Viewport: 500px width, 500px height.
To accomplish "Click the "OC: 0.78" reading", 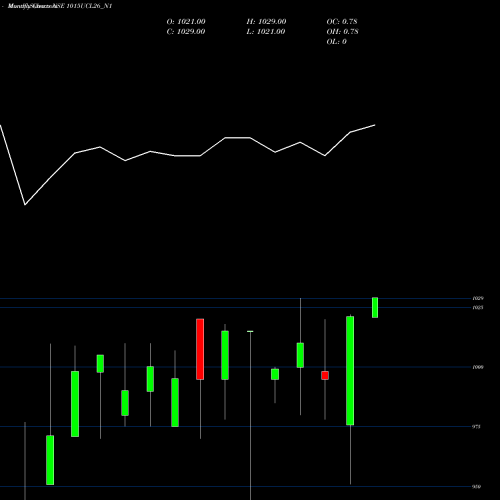I will click(x=342, y=22).
